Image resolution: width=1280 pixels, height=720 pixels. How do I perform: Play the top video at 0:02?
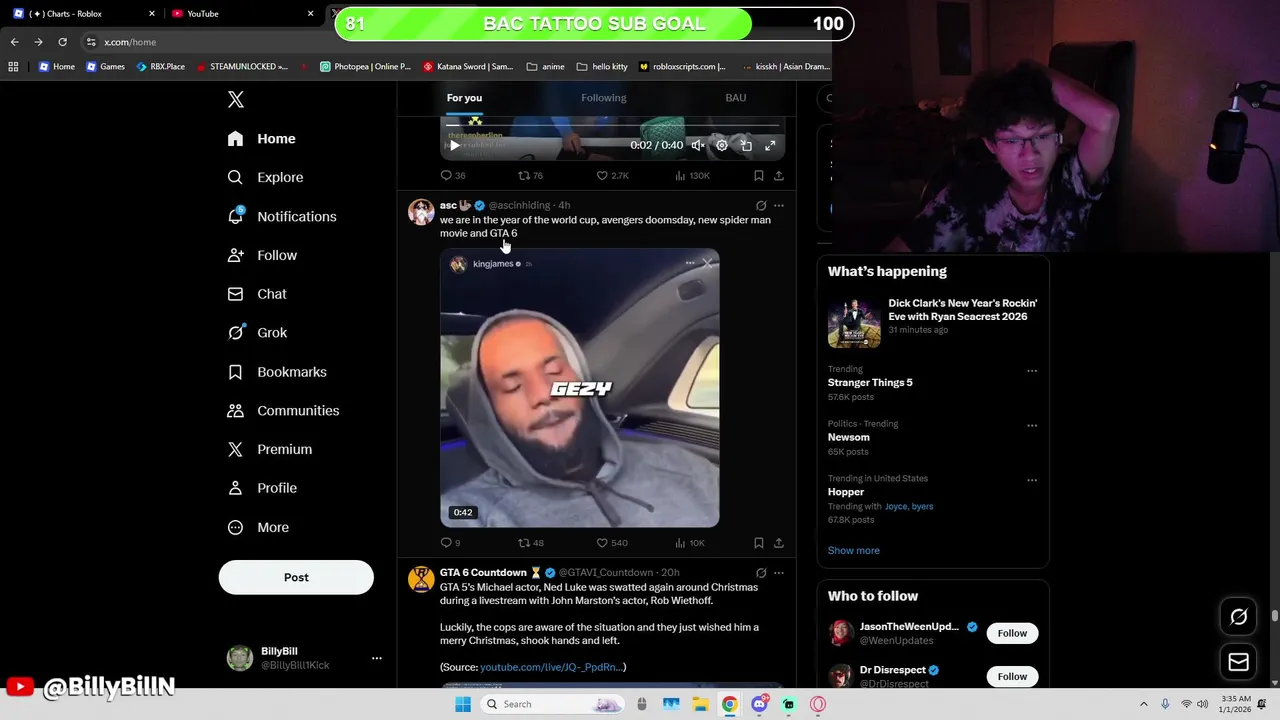[x=455, y=145]
